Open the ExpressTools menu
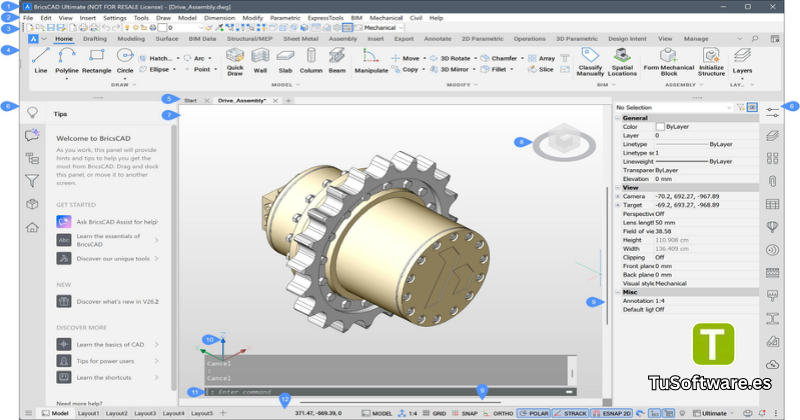 [x=325, y=18]
